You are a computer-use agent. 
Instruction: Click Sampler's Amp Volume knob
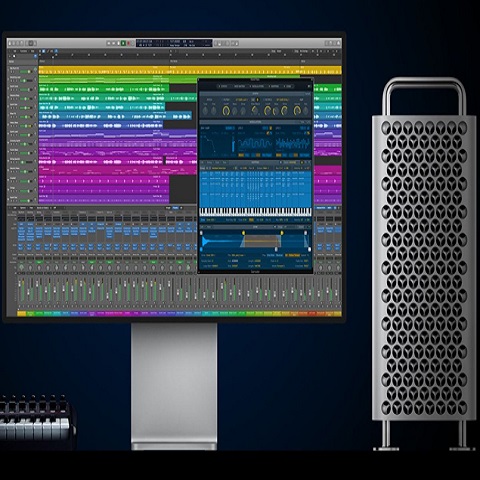pyautogui.click(x=297, y=111)
